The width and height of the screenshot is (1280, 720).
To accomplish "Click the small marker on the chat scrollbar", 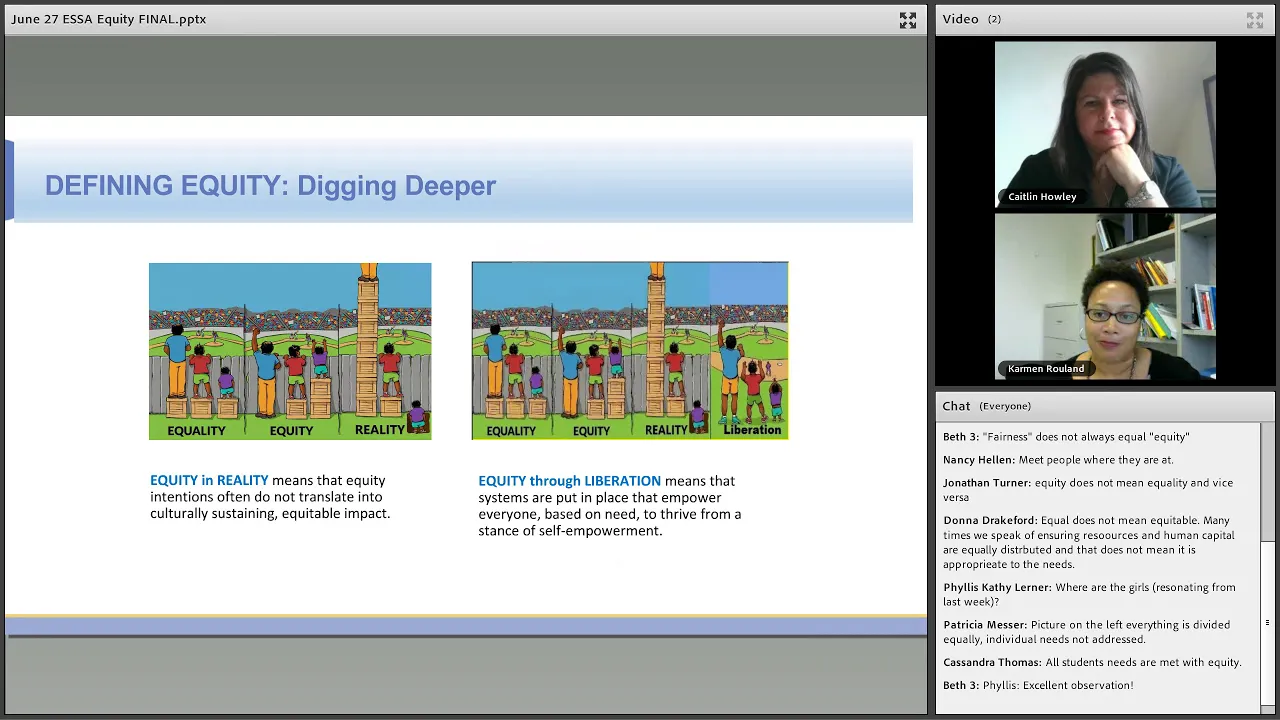I will 1267,624.
